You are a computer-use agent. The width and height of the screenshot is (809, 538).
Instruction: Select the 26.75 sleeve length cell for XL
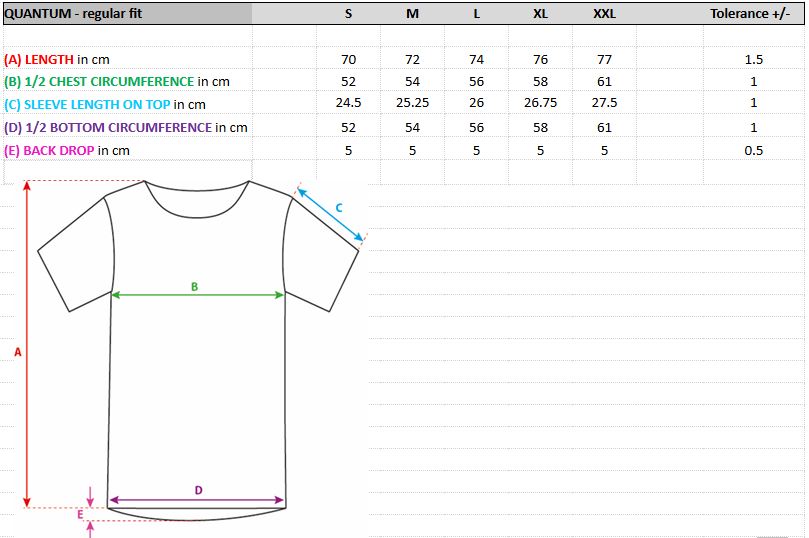point(540,104)
